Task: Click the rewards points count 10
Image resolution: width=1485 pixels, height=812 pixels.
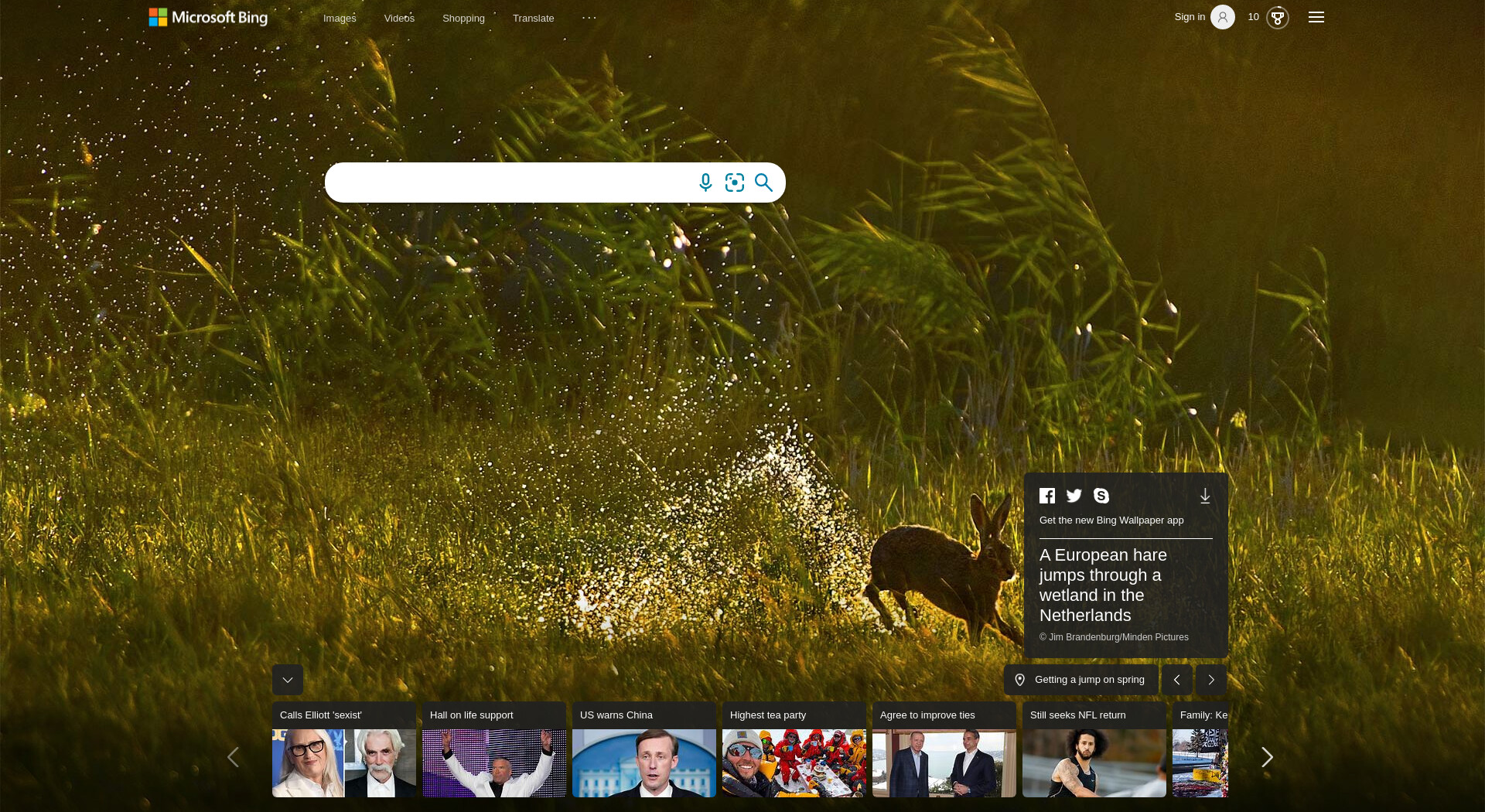Action: click(x=1254, y=17)
